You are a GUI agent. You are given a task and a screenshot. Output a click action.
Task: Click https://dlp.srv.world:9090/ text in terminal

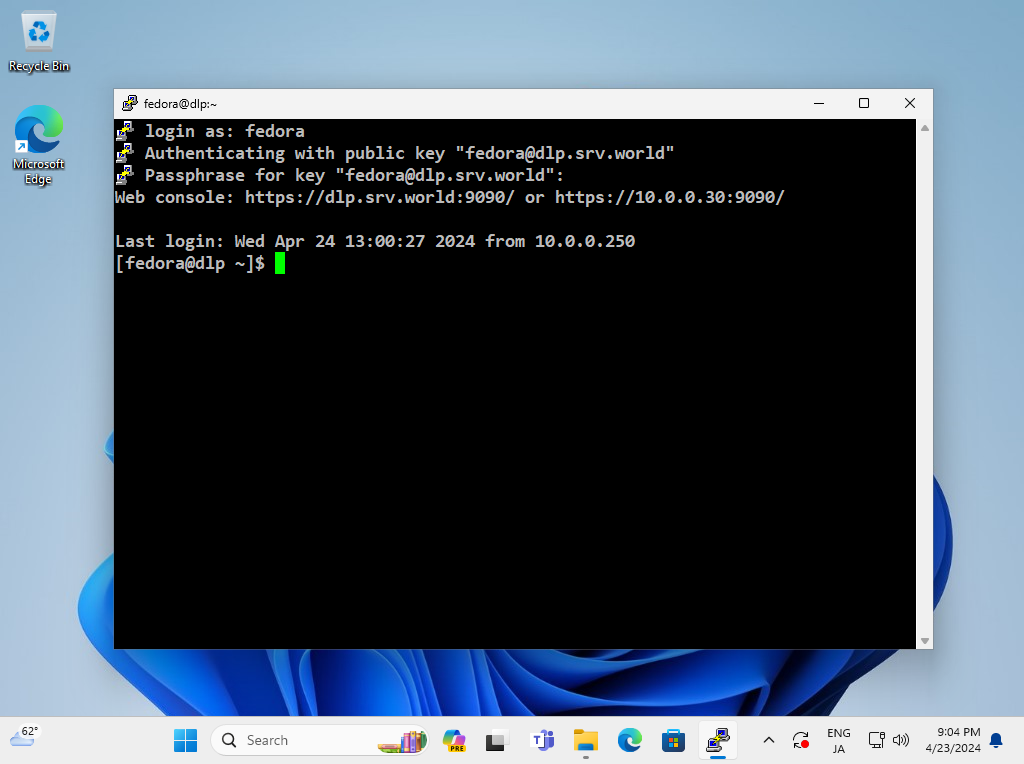[379, 197]
